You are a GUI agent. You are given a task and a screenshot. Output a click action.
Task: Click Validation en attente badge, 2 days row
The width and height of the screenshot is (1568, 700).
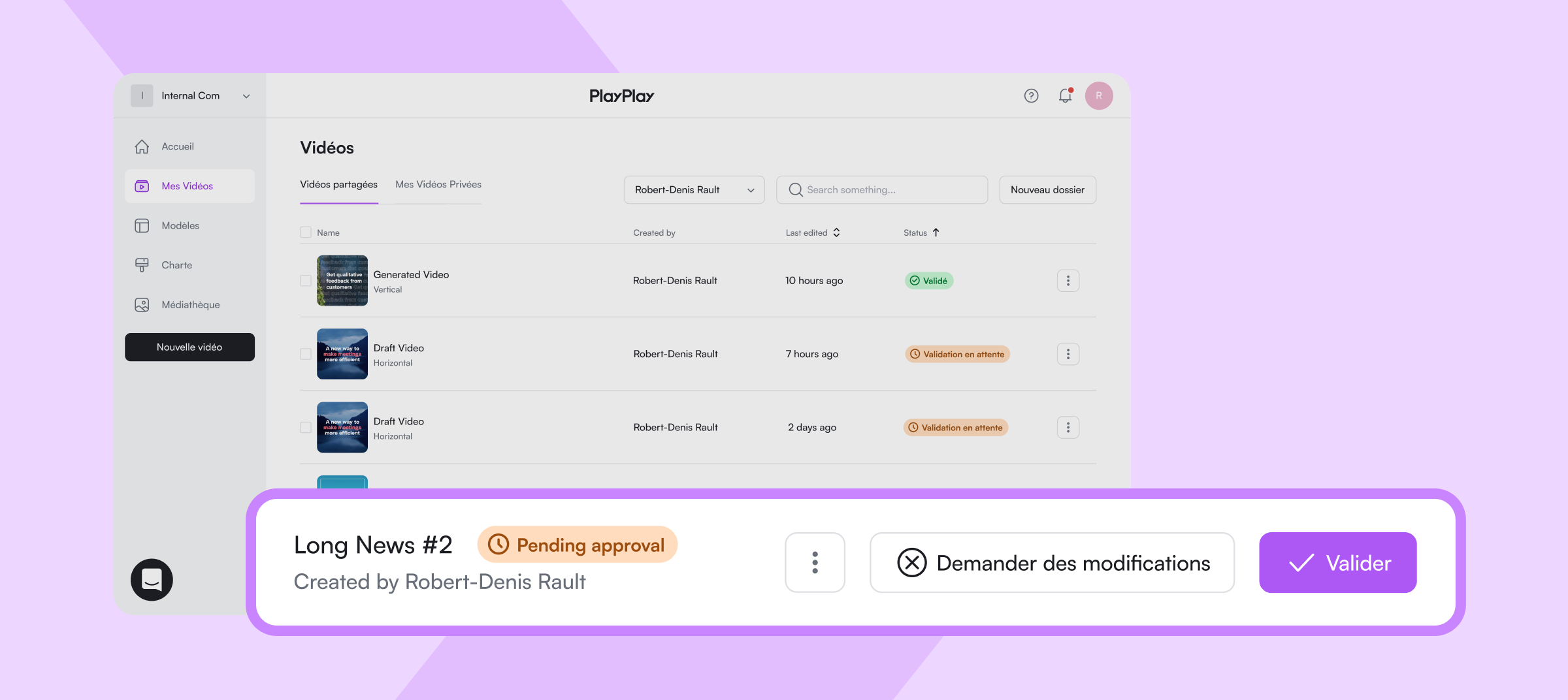click(956, 428)
